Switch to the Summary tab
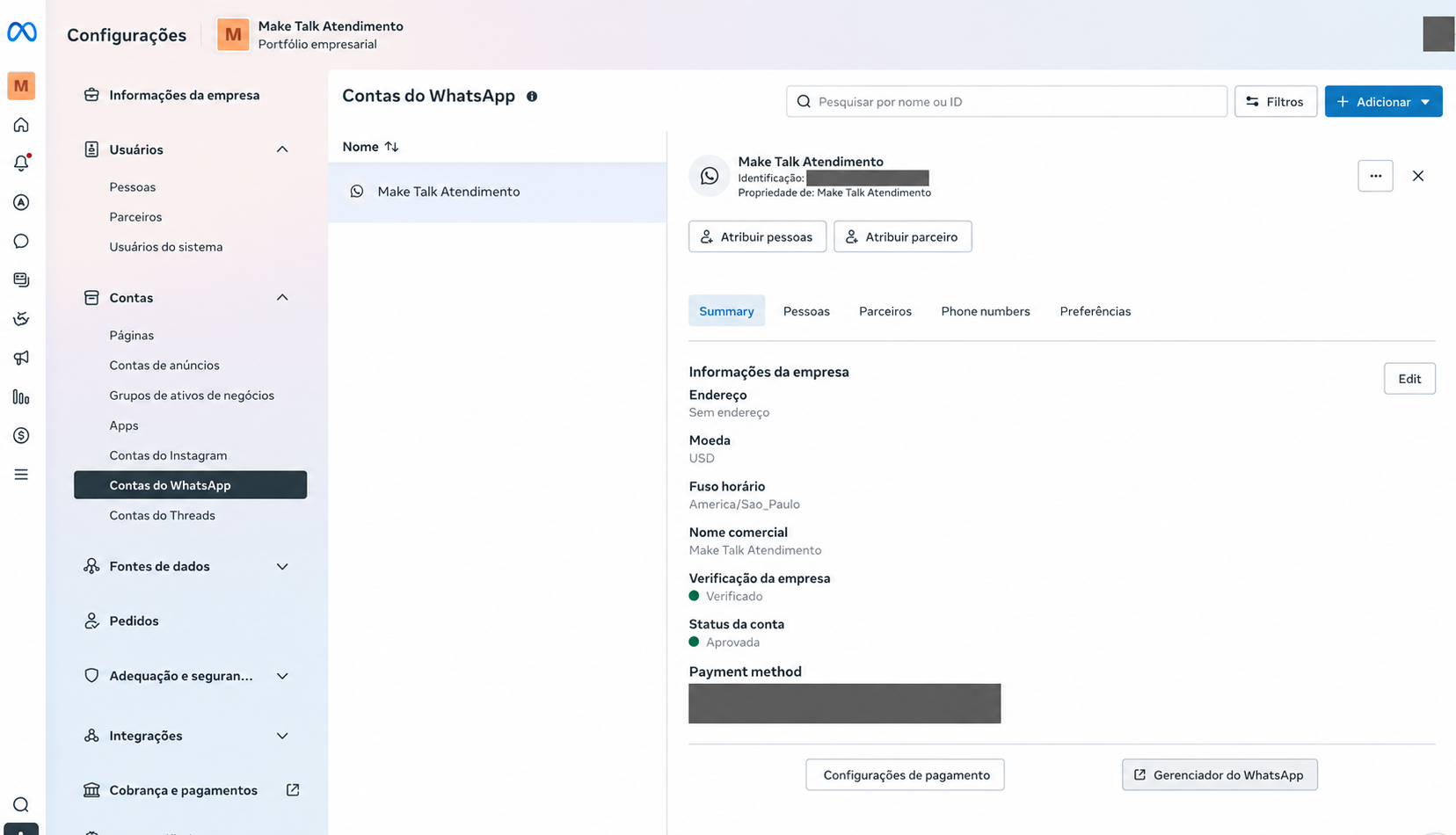This screenshot has height=835, width=1456. pos(726,311)
